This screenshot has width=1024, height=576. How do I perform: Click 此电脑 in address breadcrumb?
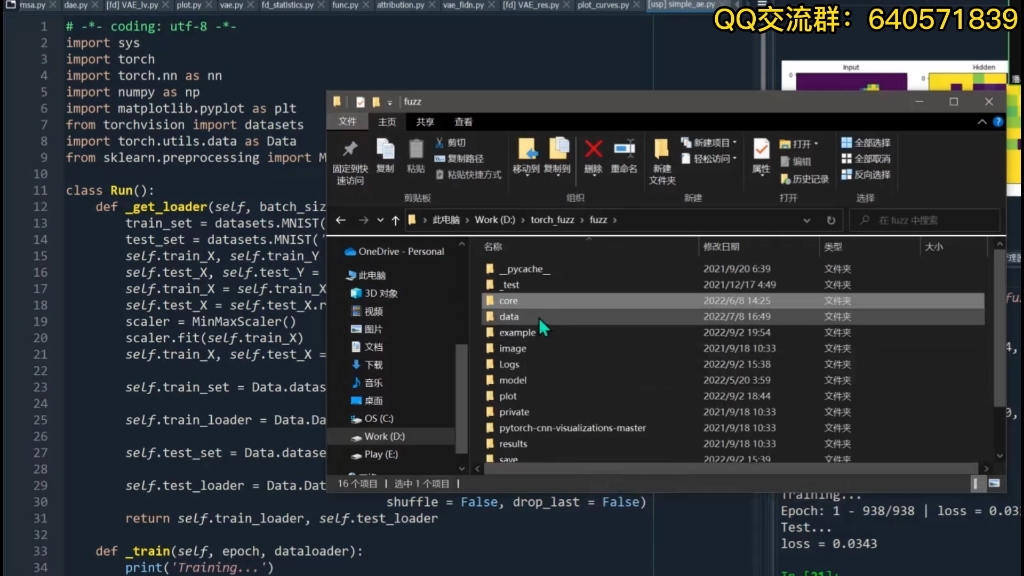pos(446,220)
